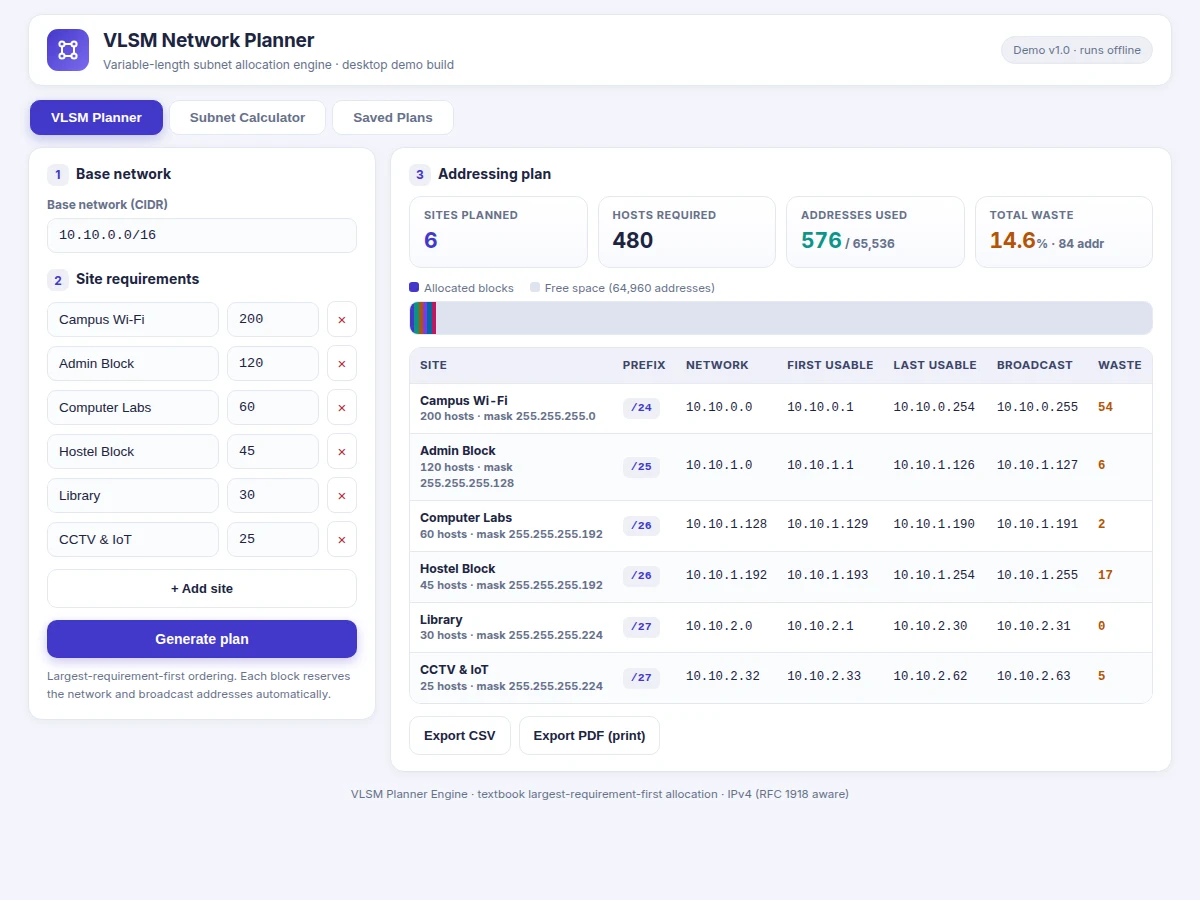Viewport: 1200px width, 900px height.
Task: Click the + Add site button
Action: pos(202,588)
